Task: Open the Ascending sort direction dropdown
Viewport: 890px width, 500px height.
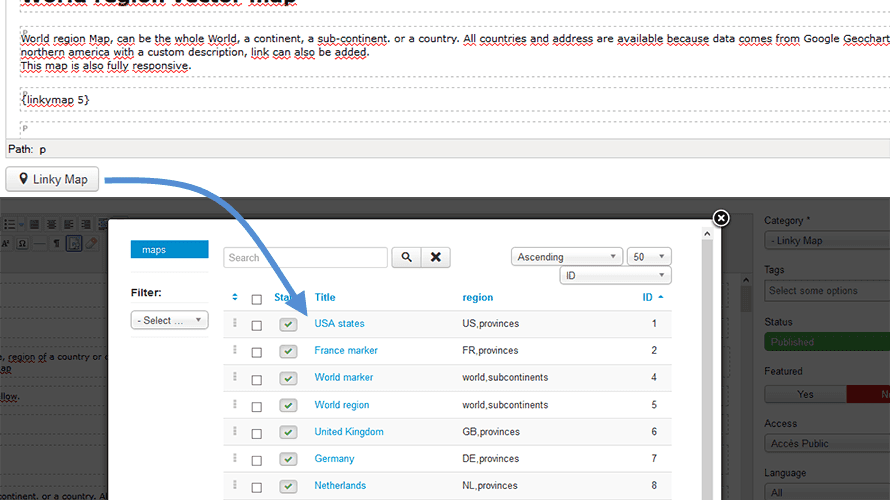Action: (x=567, y=257)
